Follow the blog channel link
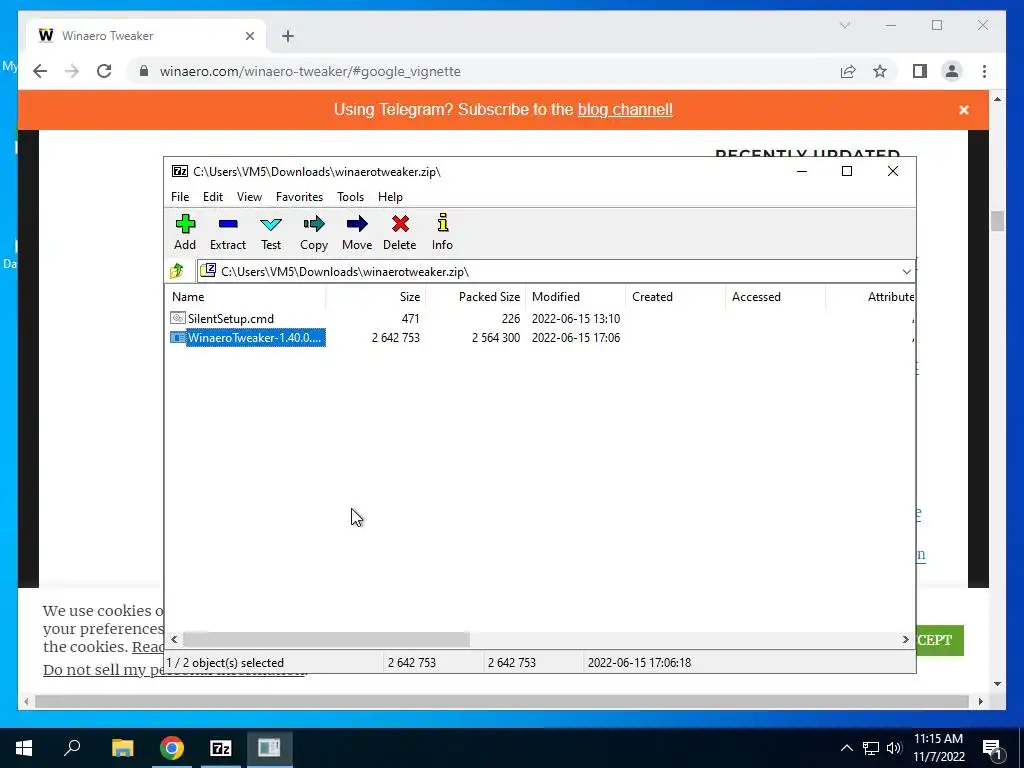Viewport: 1024px width, 768px height. [x=625, y=110]
